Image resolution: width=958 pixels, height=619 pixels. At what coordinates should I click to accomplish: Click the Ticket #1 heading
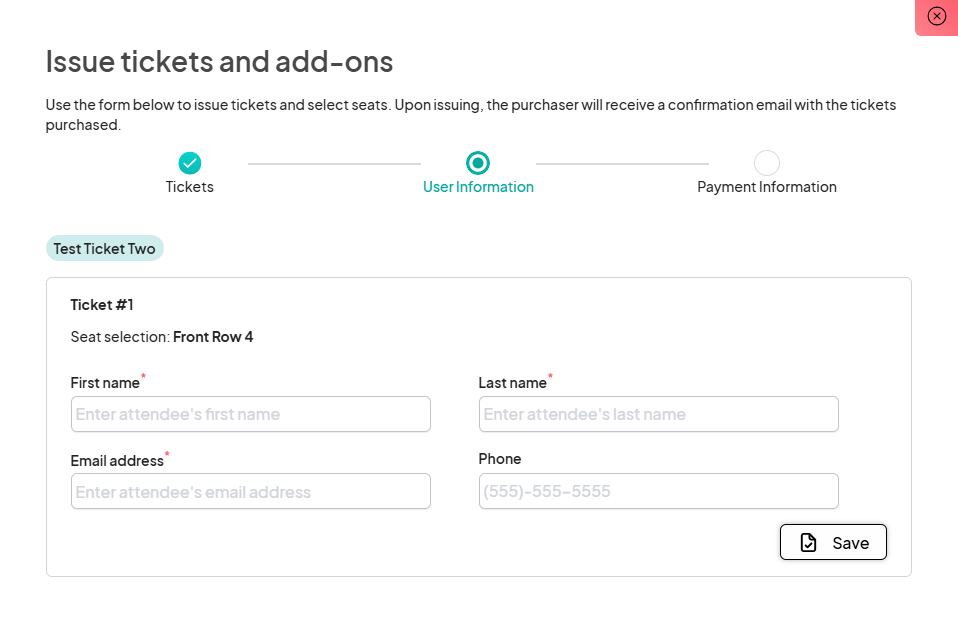(x=102, y=304)
